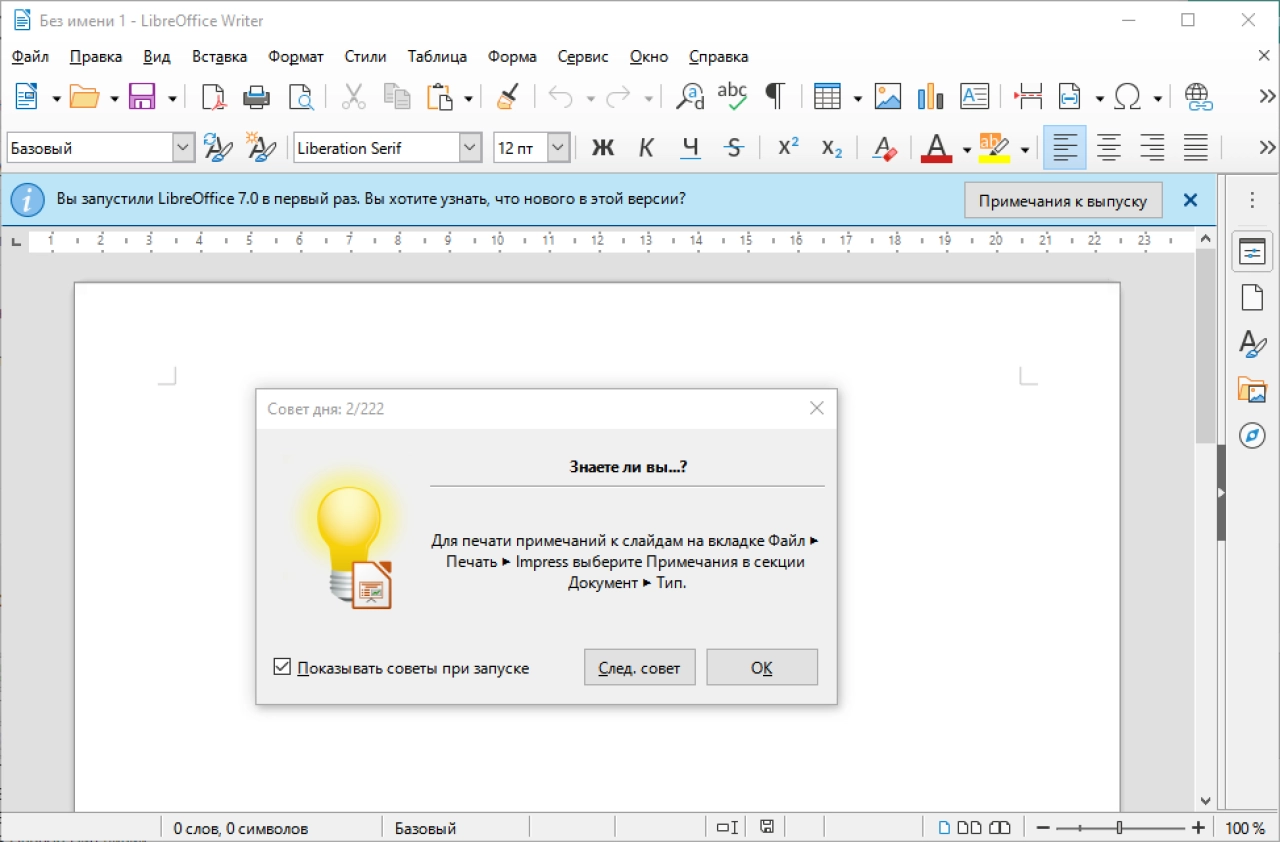Toggle underline Ч formatting
The height and width of the screenshot is (842, 1280).
(x=690, y=148)
